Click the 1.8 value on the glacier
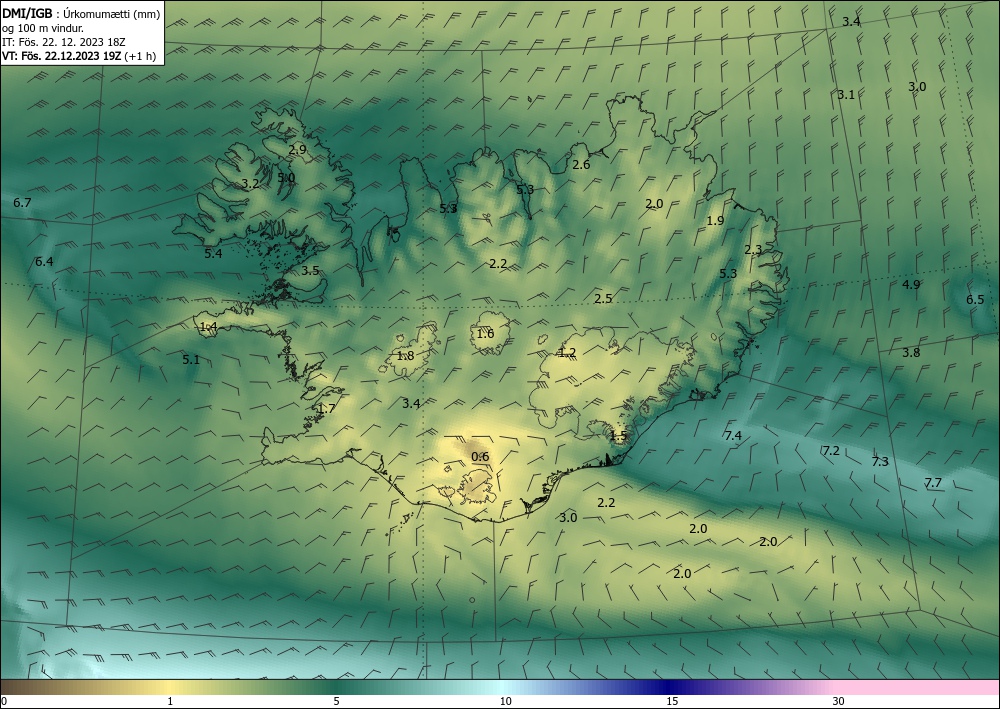This screenshot has width=1000, height=709. (406, 355)
